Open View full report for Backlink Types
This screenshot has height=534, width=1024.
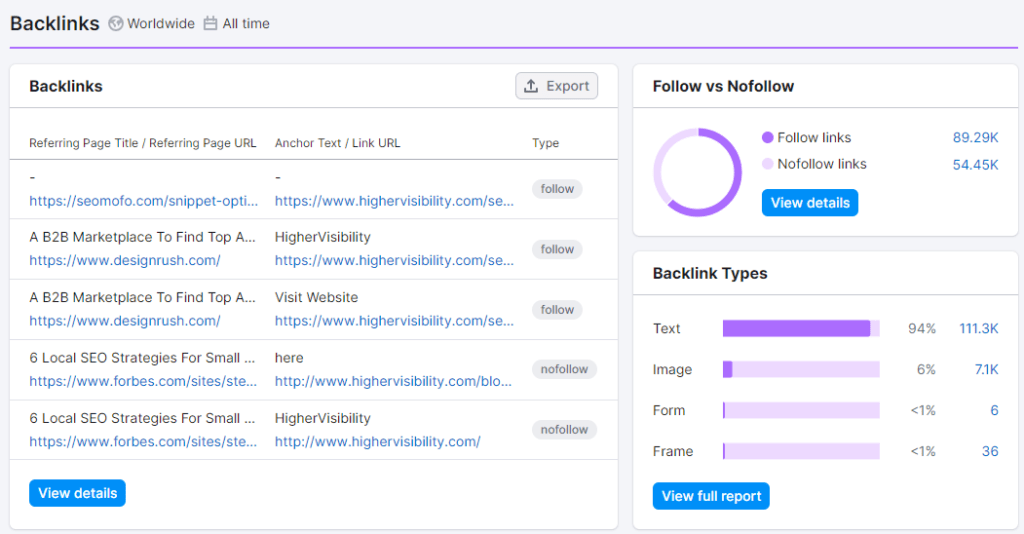[x=711, y=496]
